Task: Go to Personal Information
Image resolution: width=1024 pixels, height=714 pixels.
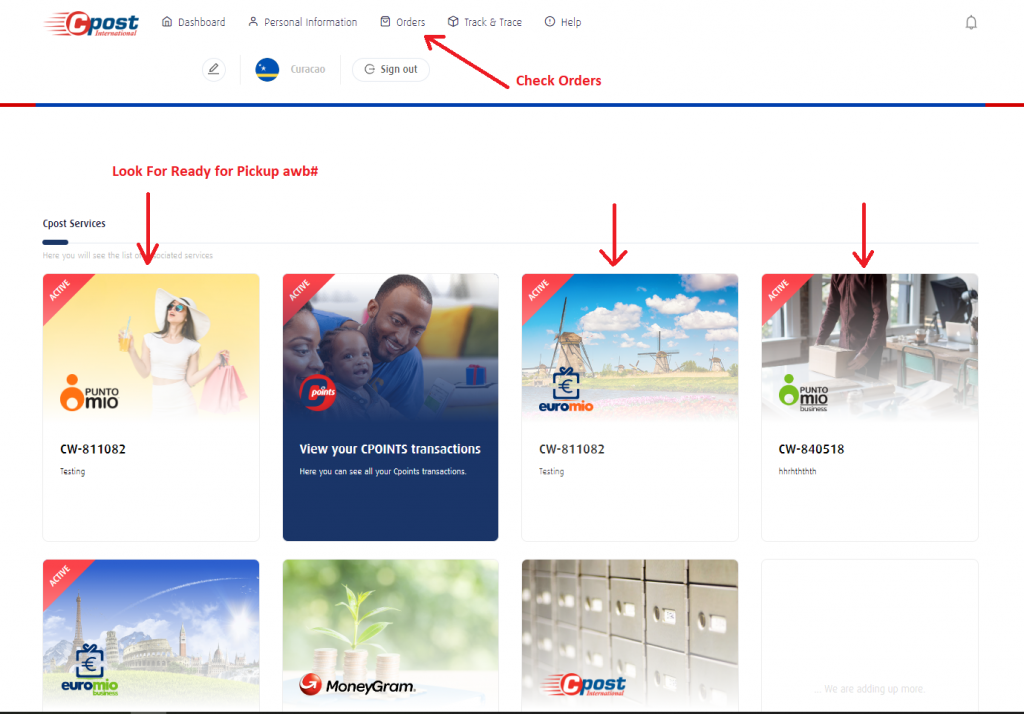Action: click(302, 22)
